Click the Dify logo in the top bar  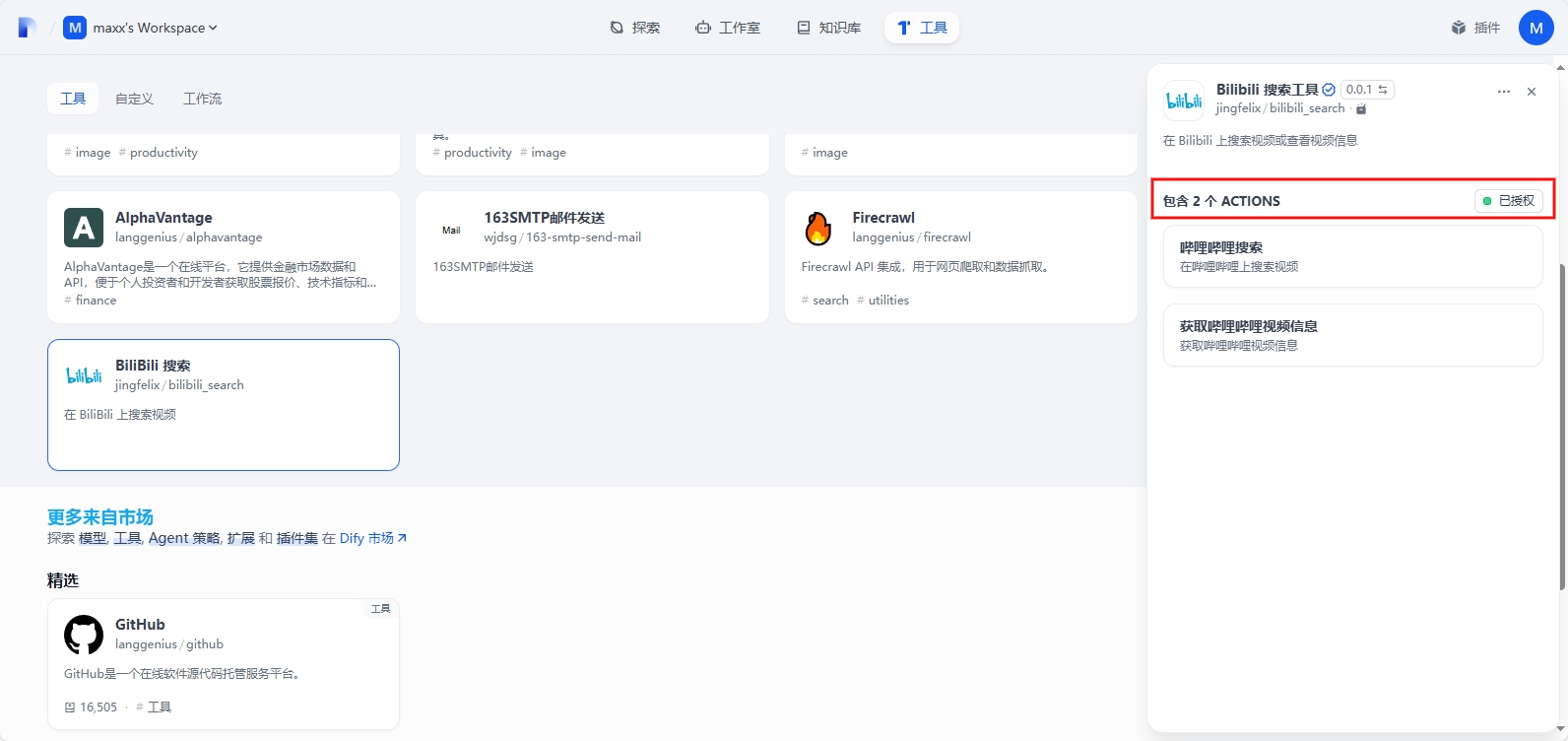[27, 28]
